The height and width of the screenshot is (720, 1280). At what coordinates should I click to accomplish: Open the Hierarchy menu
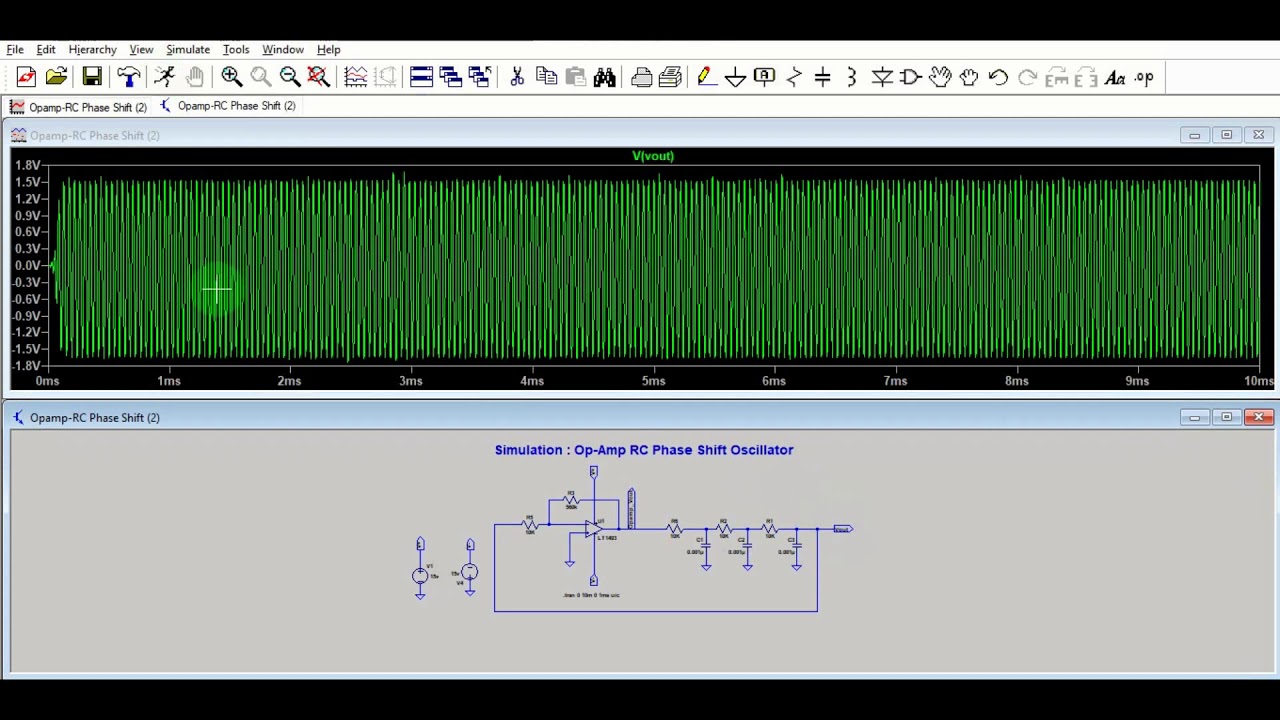point(92,49)
